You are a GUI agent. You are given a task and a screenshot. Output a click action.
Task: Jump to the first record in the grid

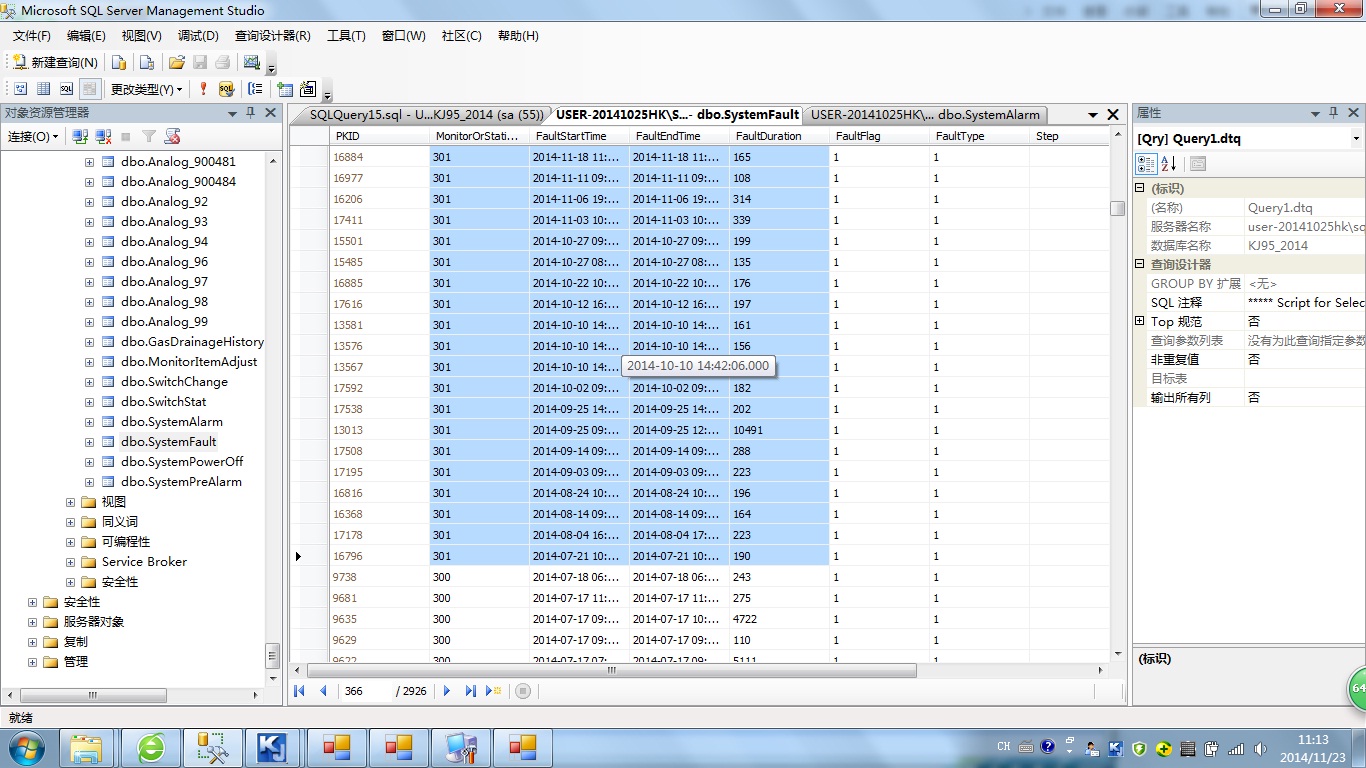299,691
